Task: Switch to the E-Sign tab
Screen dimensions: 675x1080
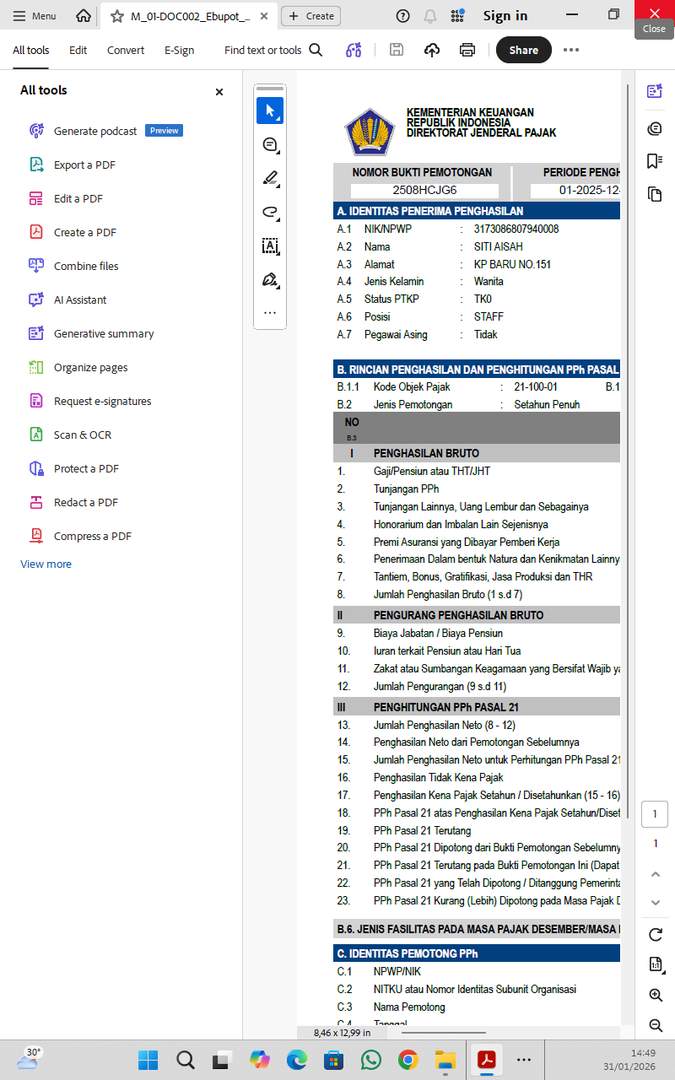Action: 179,50
